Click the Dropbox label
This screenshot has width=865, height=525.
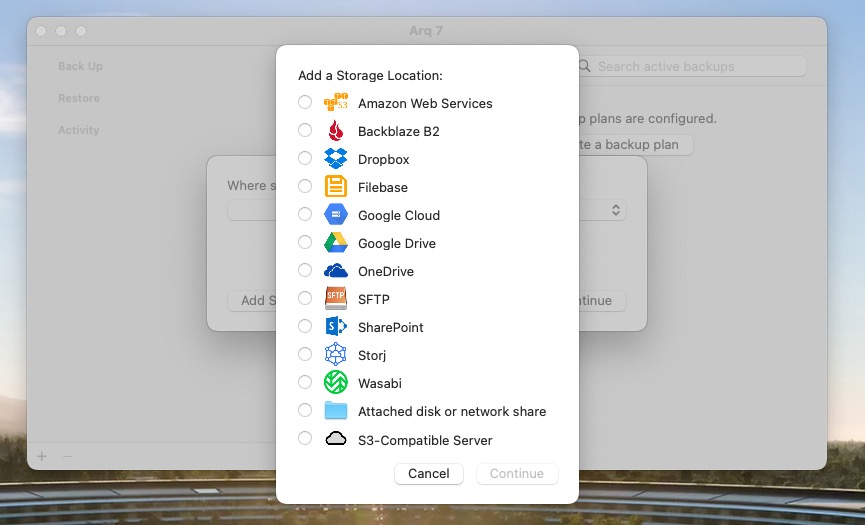coord(383,159)
